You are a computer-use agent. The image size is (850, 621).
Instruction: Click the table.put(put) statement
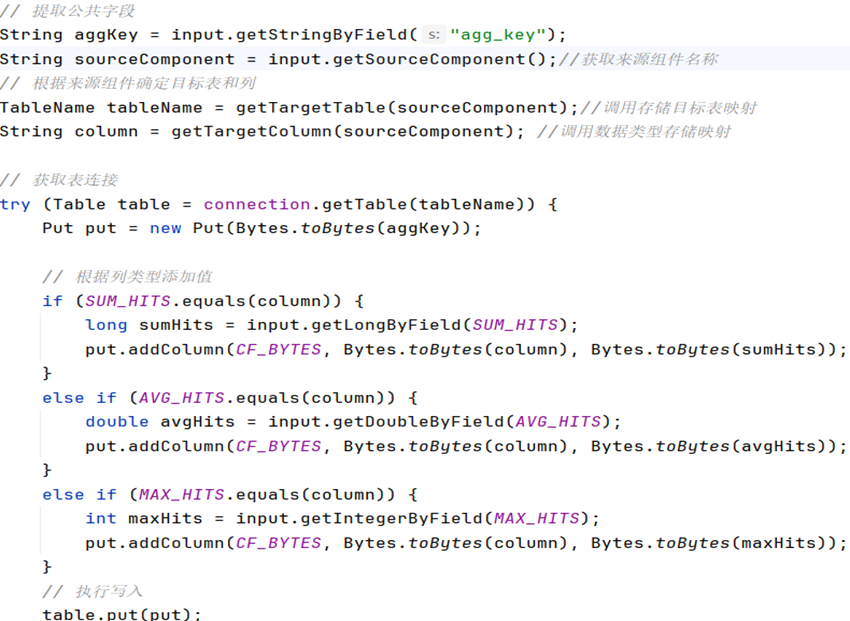pos(122,614)
